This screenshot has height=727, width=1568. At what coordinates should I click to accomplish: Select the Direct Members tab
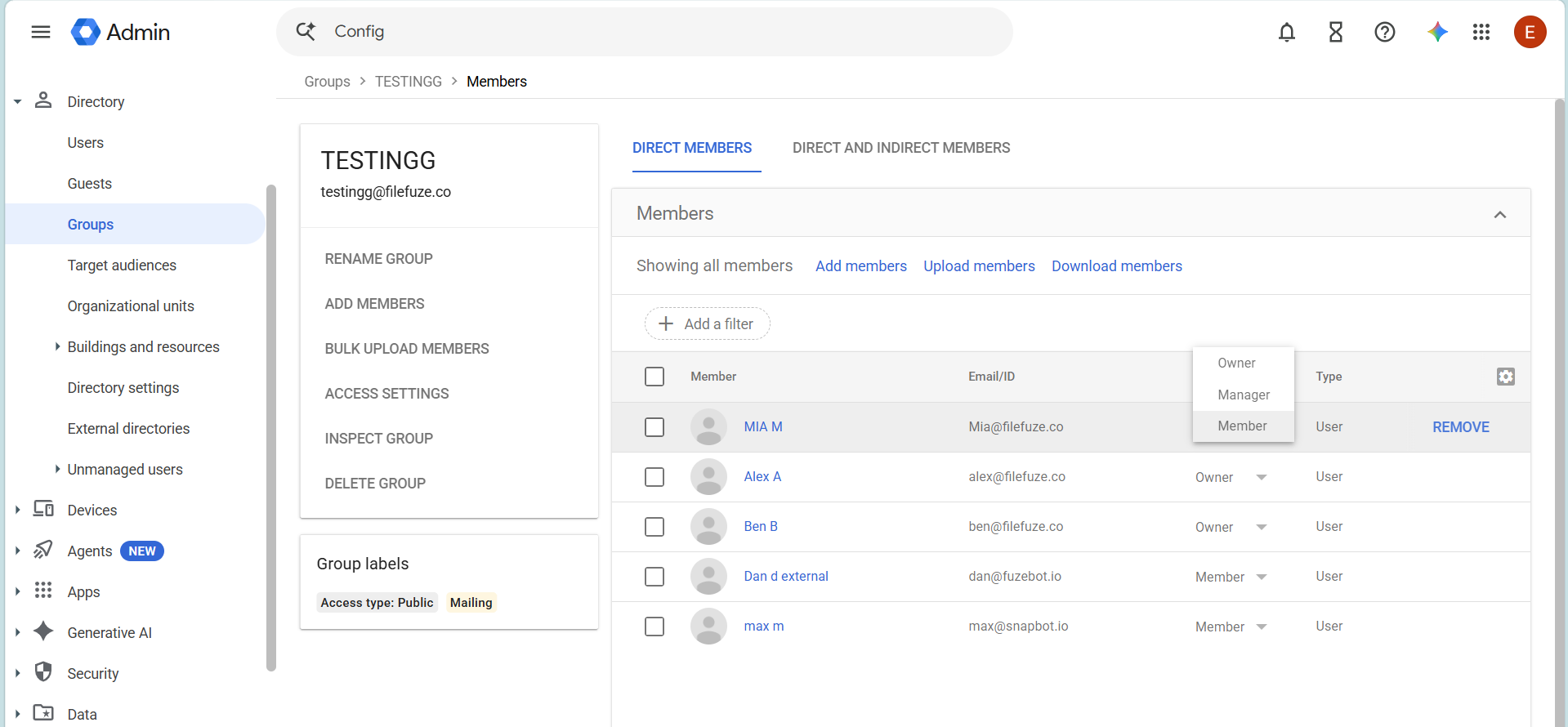pos(692,148)
